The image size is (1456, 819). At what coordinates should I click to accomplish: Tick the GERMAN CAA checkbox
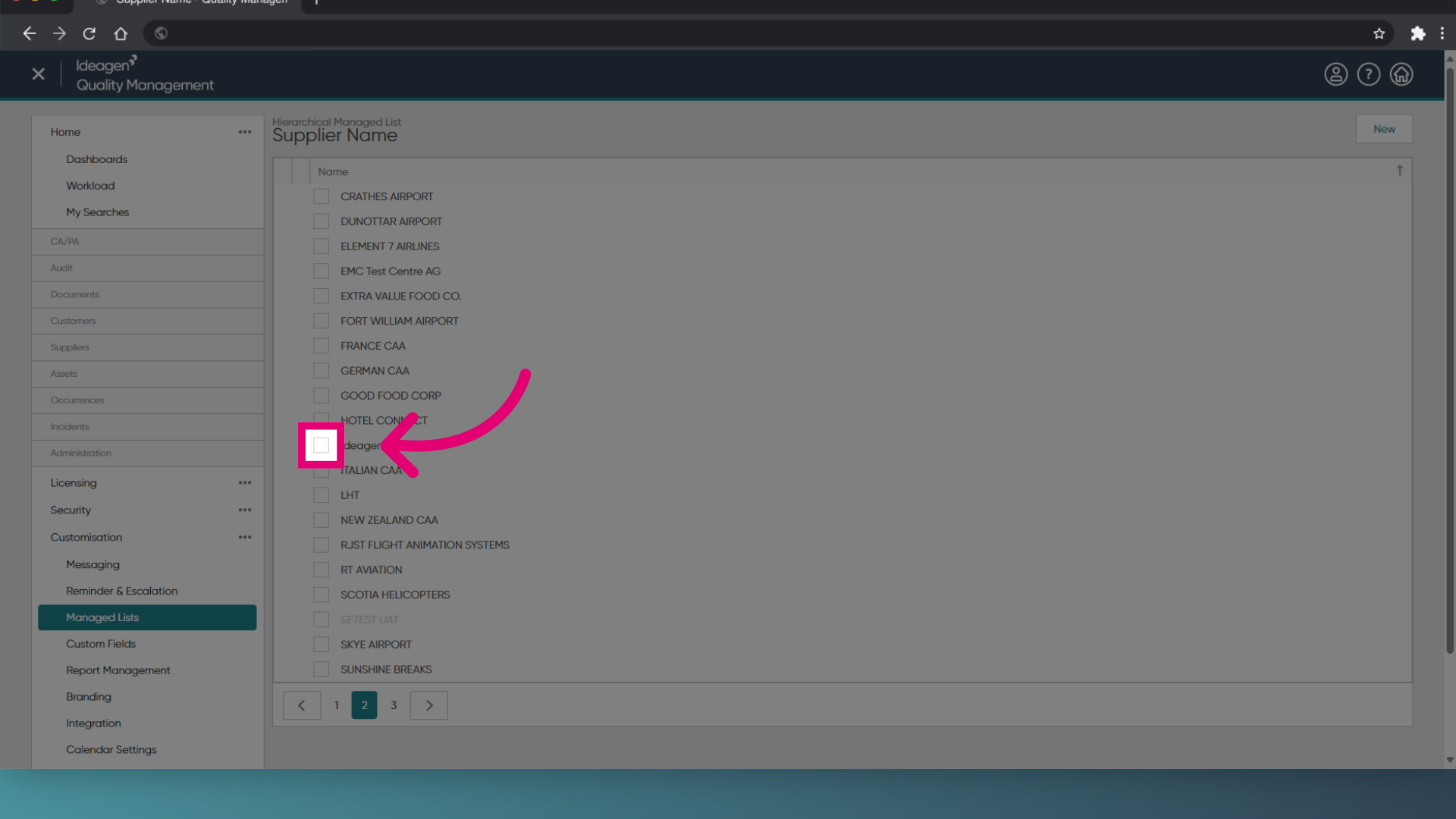coord(322,372)
